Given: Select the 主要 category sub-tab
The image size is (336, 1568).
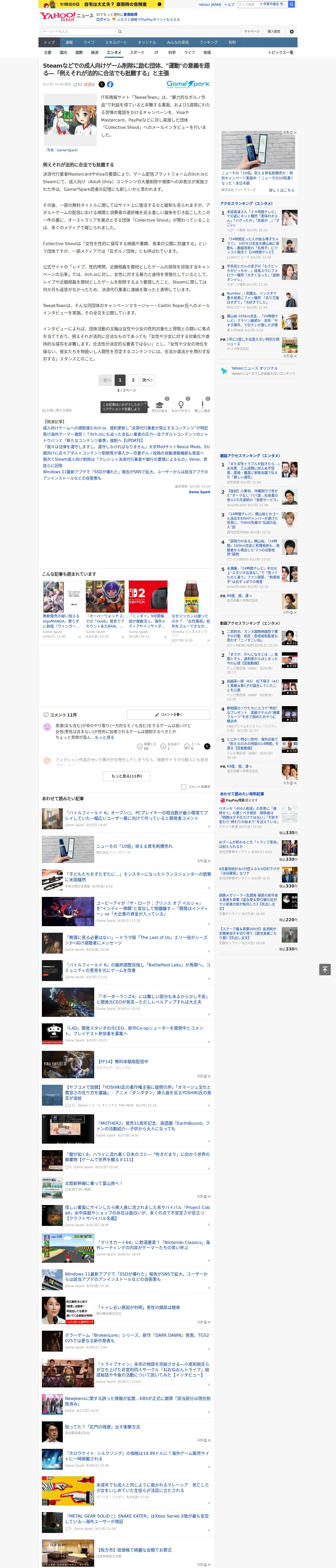Looking at the screenshot, I should (x=48, y=52).
